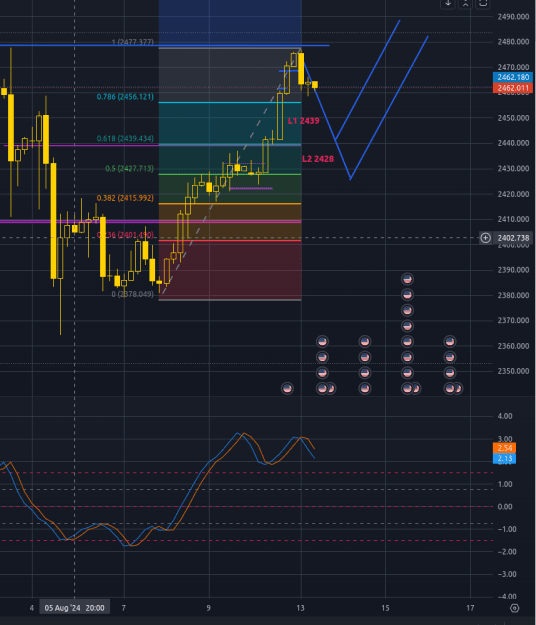Click −3.00 on the indicator scale

[505, 574]
